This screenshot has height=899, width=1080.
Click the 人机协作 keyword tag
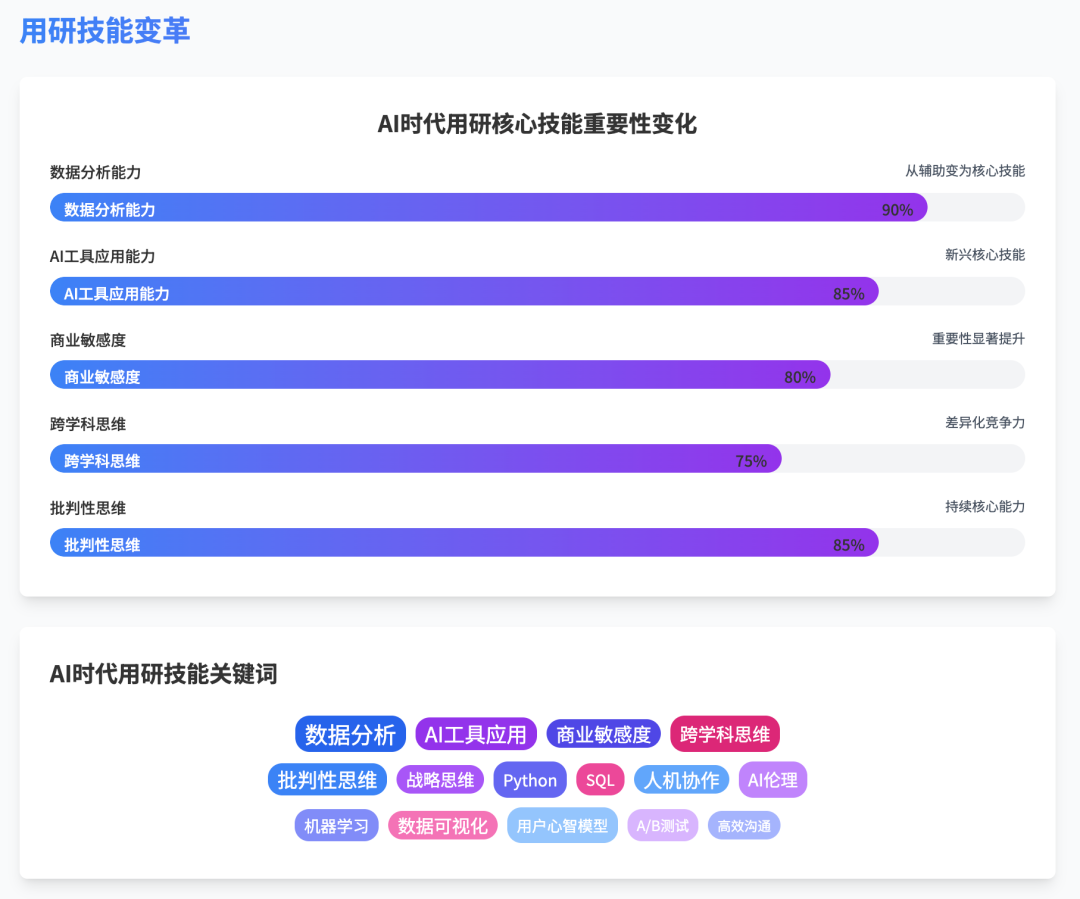coord(681,780)
